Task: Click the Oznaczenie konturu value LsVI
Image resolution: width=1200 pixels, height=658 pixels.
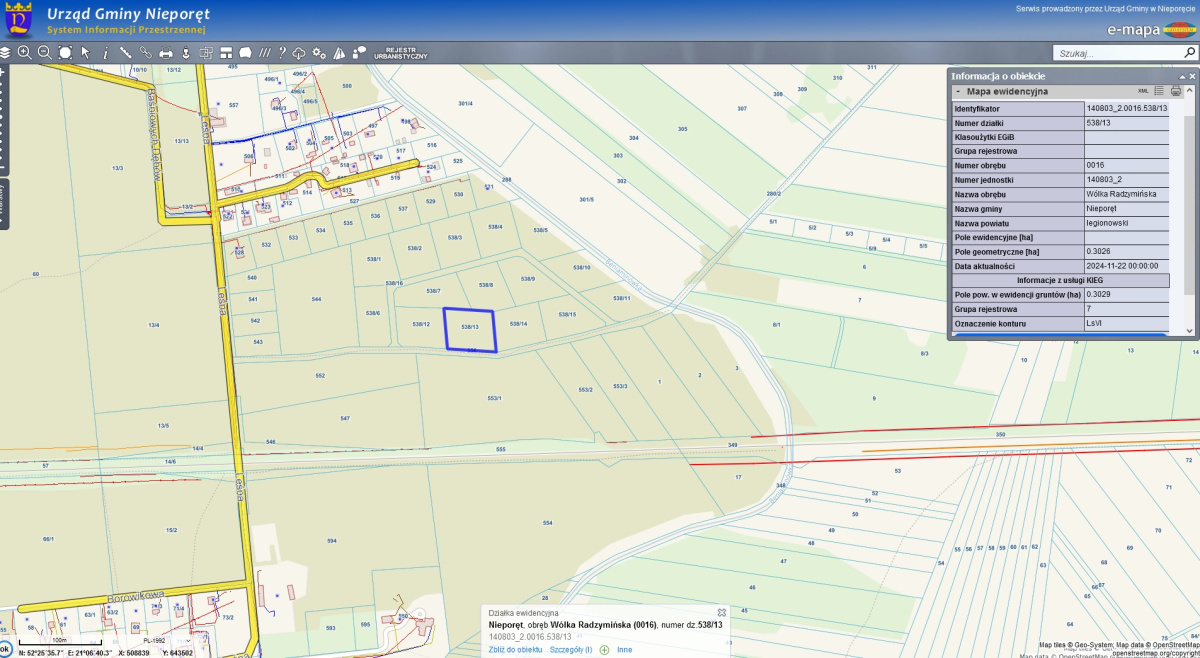Action: [x=1094, y=324]
